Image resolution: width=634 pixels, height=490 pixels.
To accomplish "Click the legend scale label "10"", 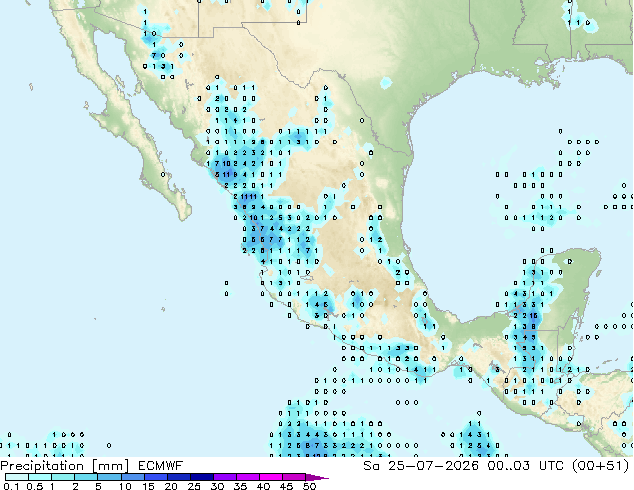I will [125, 486].
